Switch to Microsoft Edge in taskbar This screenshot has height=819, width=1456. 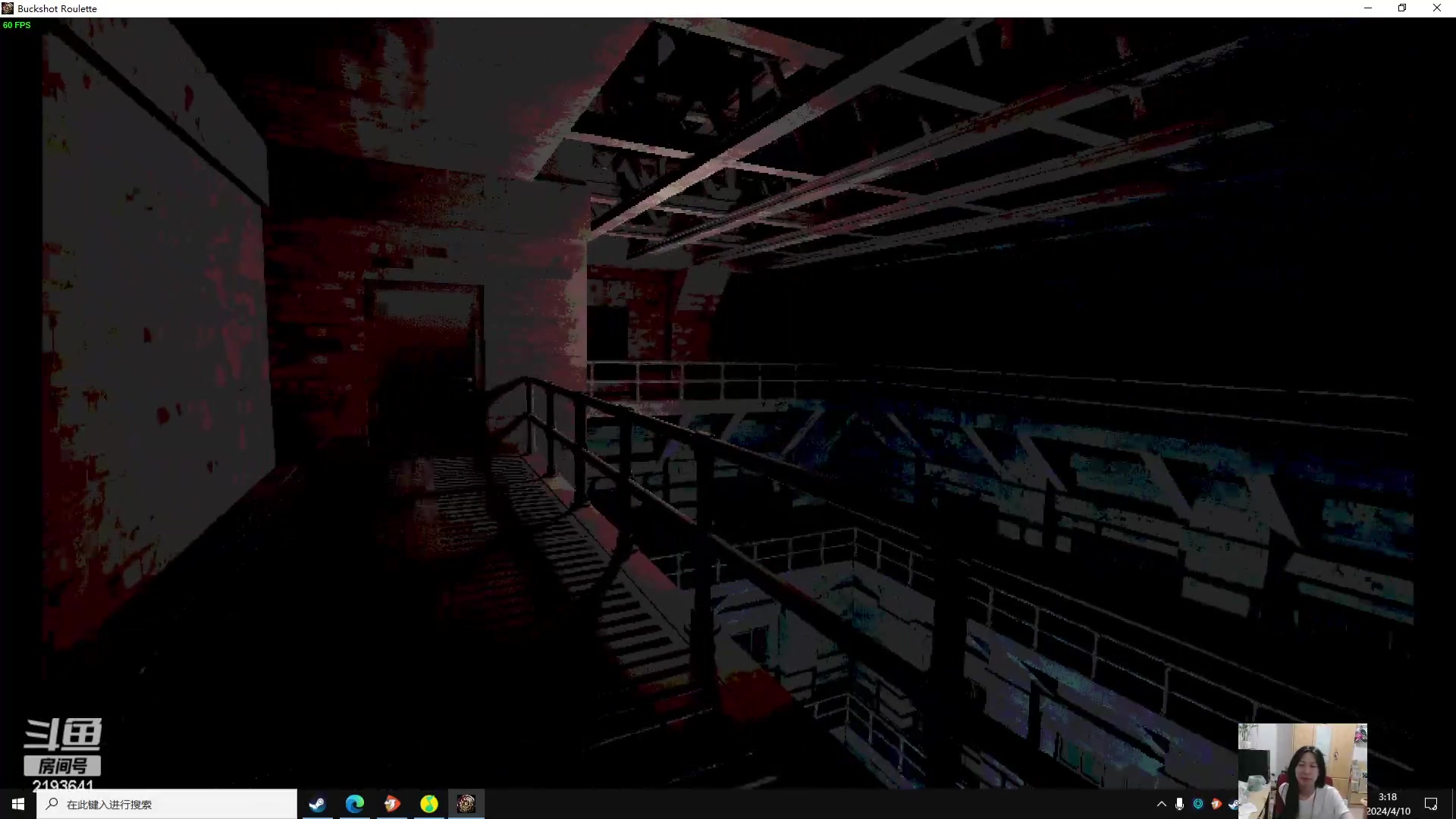click(354, 804)
